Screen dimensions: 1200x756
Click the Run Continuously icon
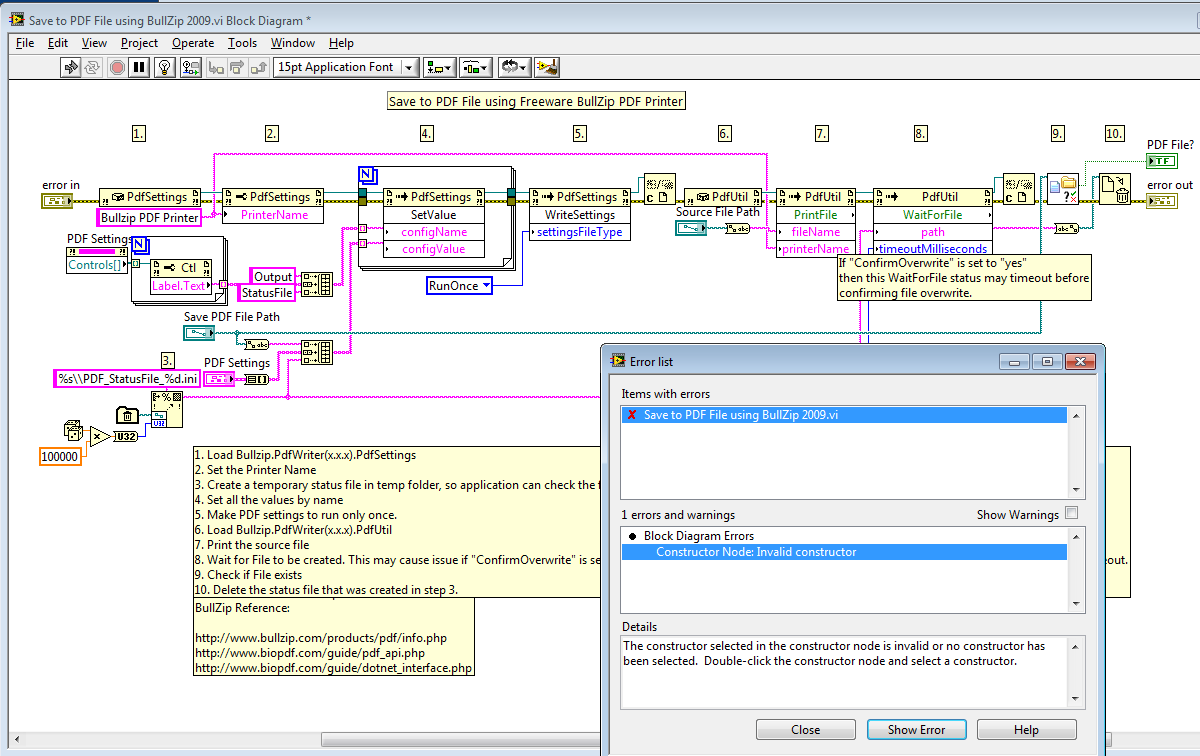coord(94,67)
